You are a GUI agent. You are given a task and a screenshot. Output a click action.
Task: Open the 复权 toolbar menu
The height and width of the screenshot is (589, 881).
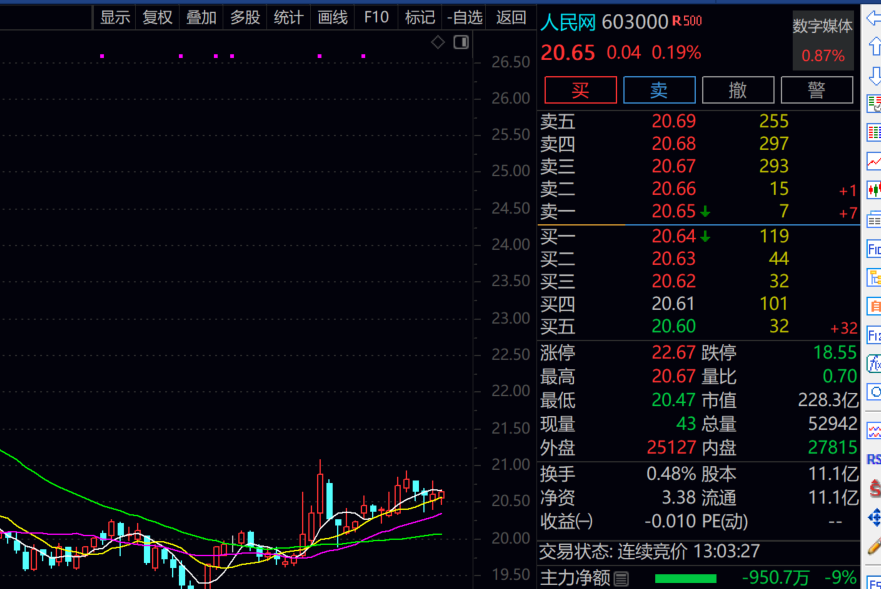tap(157, 17)
